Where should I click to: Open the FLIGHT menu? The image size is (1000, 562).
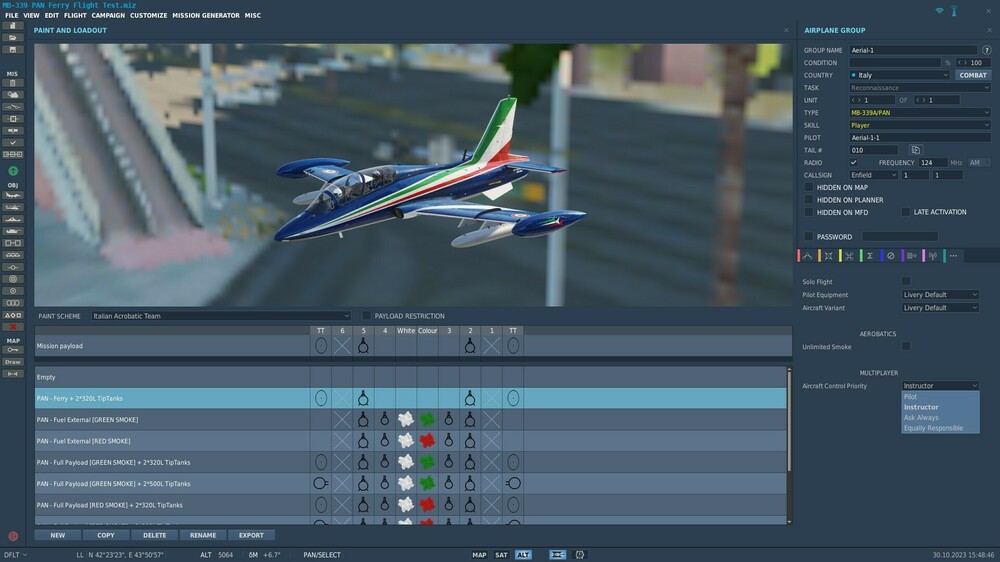(x=75, y=15)
